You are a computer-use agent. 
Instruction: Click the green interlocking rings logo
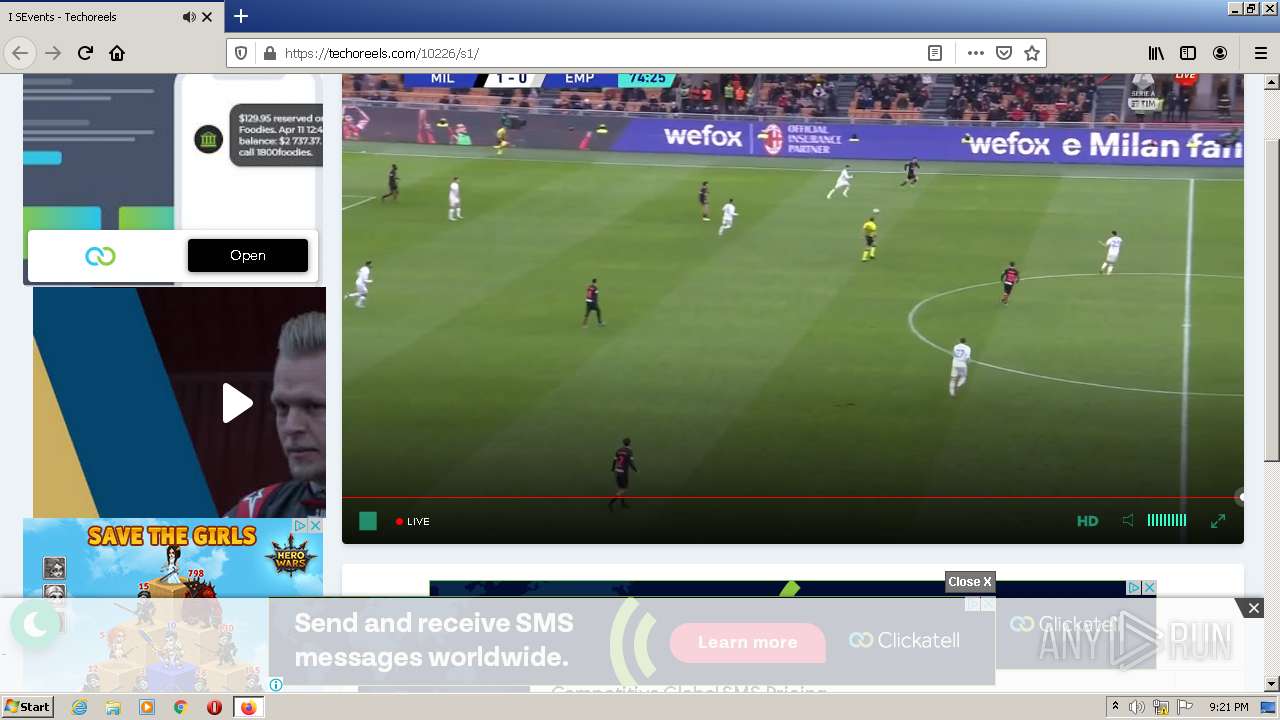(100, 256)
